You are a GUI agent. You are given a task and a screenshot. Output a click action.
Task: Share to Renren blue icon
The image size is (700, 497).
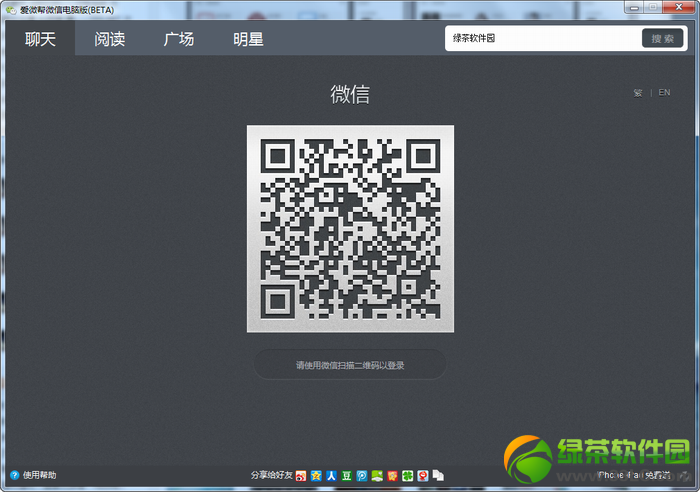tap(331, 476)
